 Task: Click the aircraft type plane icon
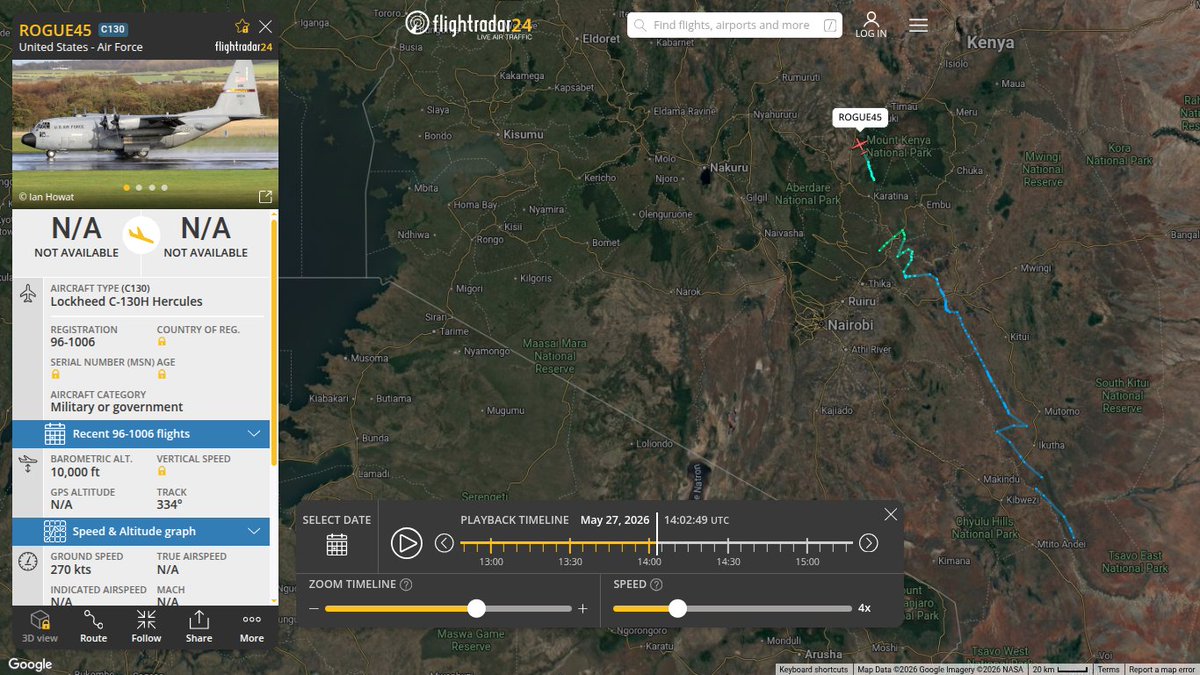27,294
